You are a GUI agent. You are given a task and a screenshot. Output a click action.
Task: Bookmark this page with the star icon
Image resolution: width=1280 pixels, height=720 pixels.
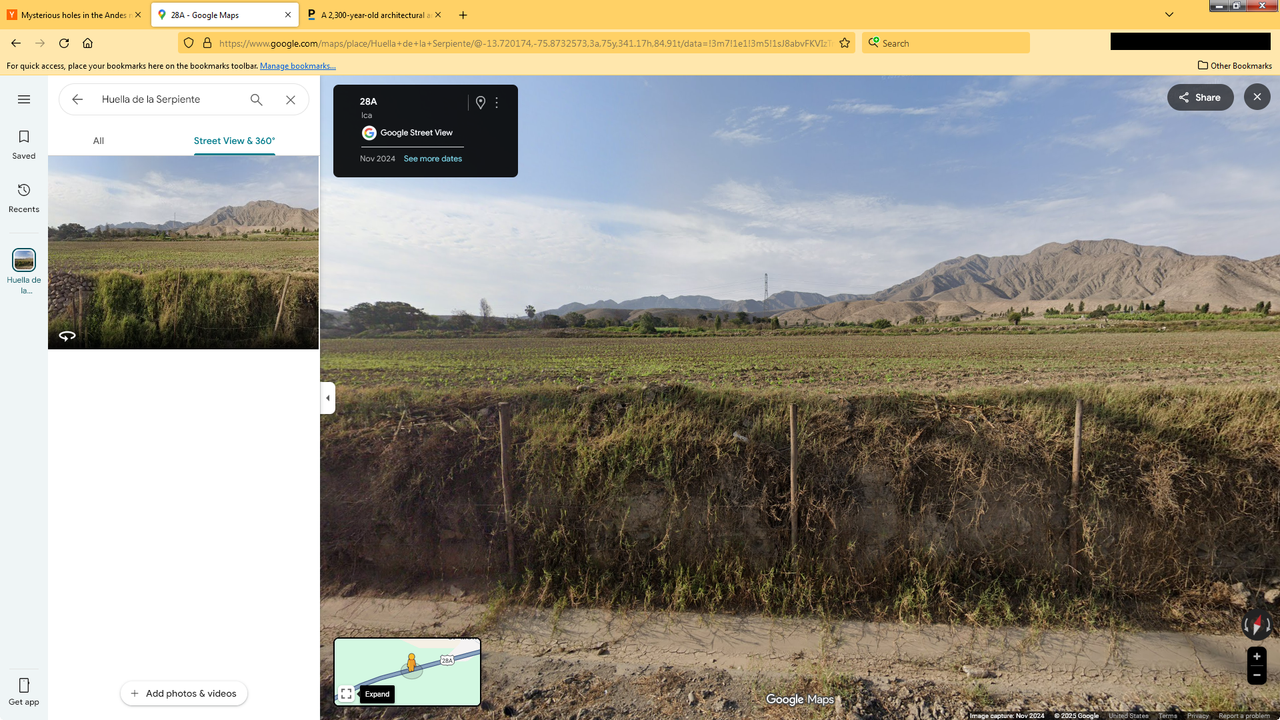(844, 44)
